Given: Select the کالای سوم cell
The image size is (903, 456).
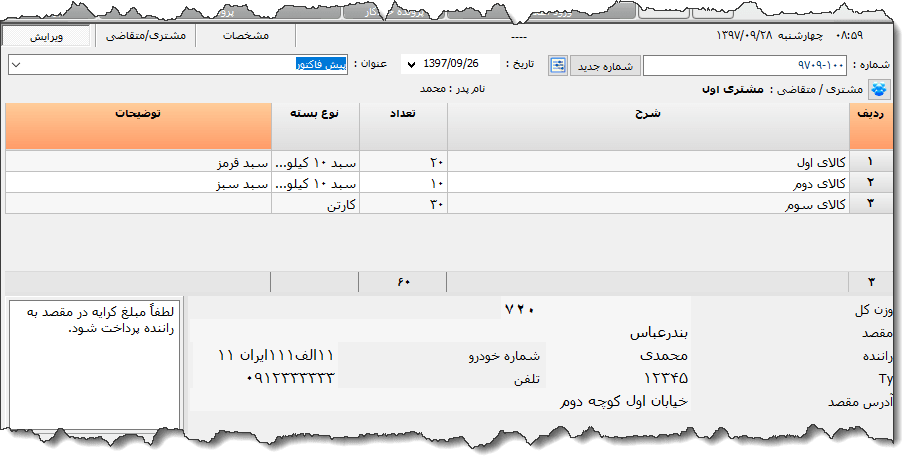Looking at the screenshot, I should (x=648, y=204).
